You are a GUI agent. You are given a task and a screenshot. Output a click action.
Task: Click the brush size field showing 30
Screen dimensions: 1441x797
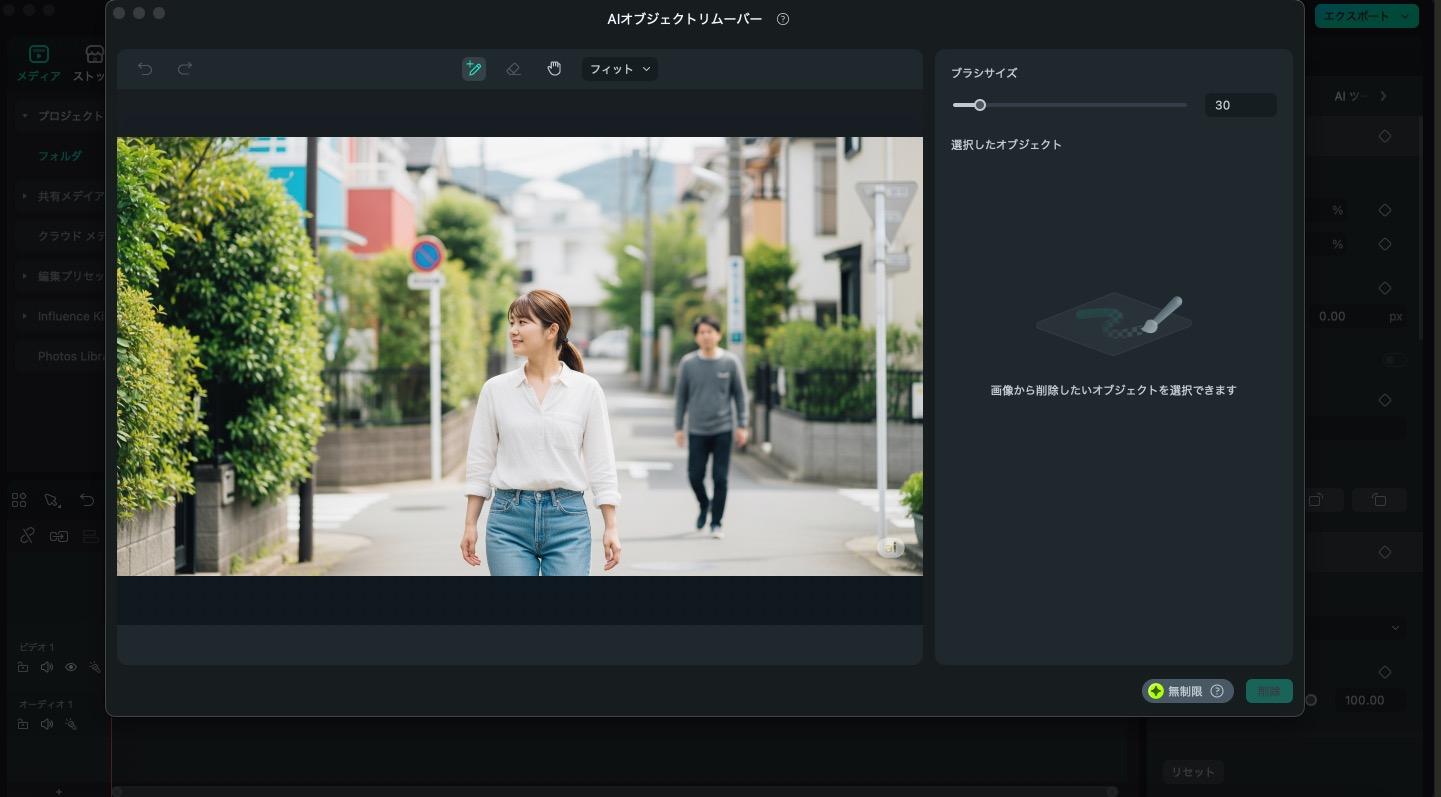click(x=1240, y=105)
